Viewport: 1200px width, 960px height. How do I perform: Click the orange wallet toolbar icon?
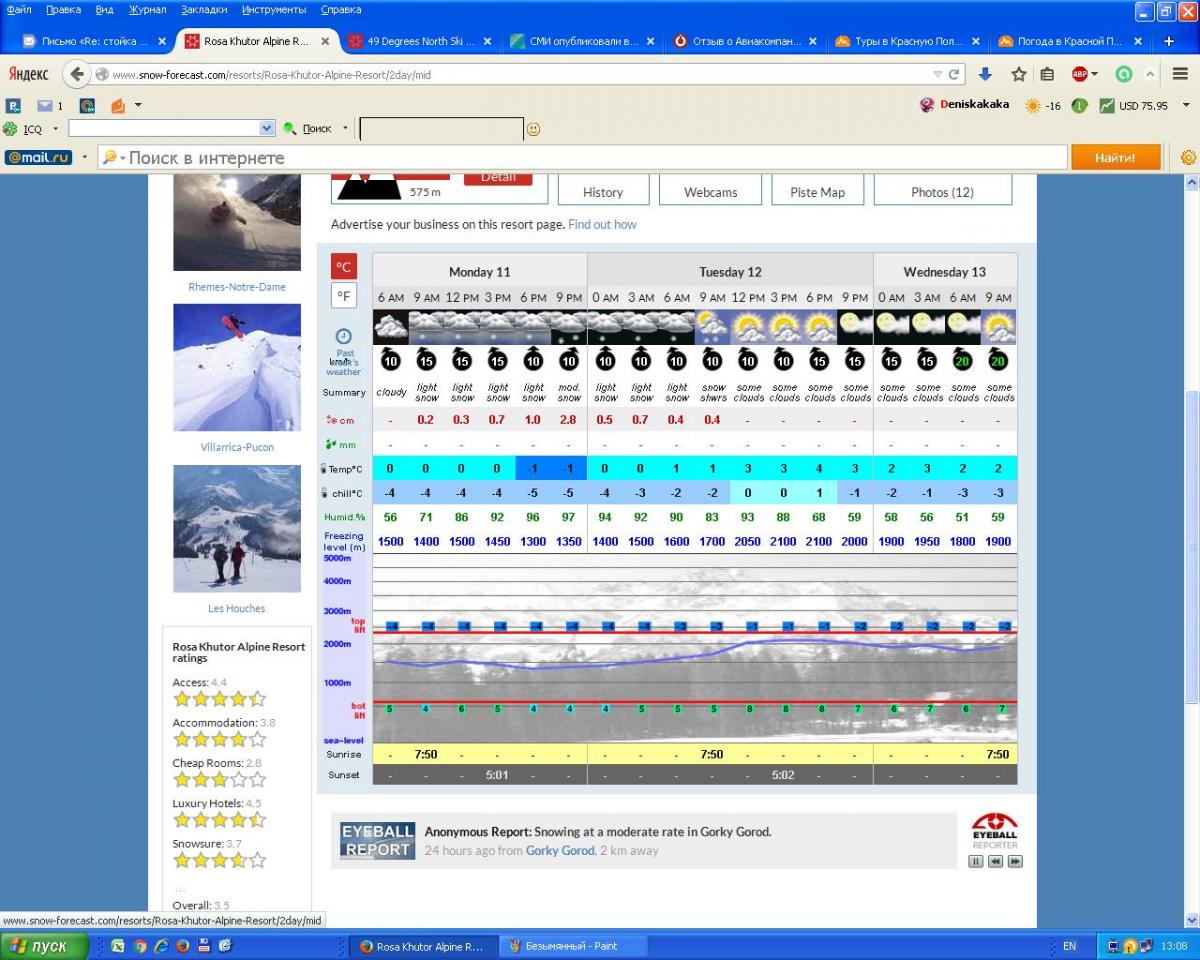(117, 105)
